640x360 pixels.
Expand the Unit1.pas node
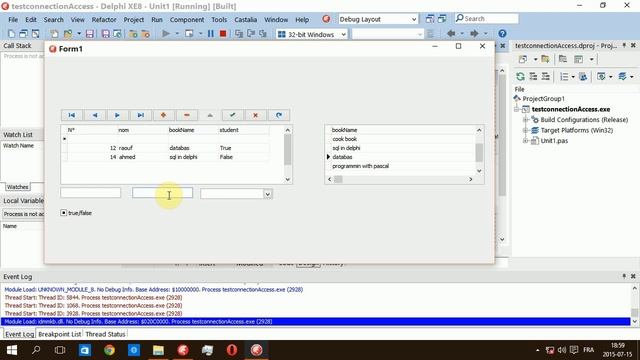(526, 141)
